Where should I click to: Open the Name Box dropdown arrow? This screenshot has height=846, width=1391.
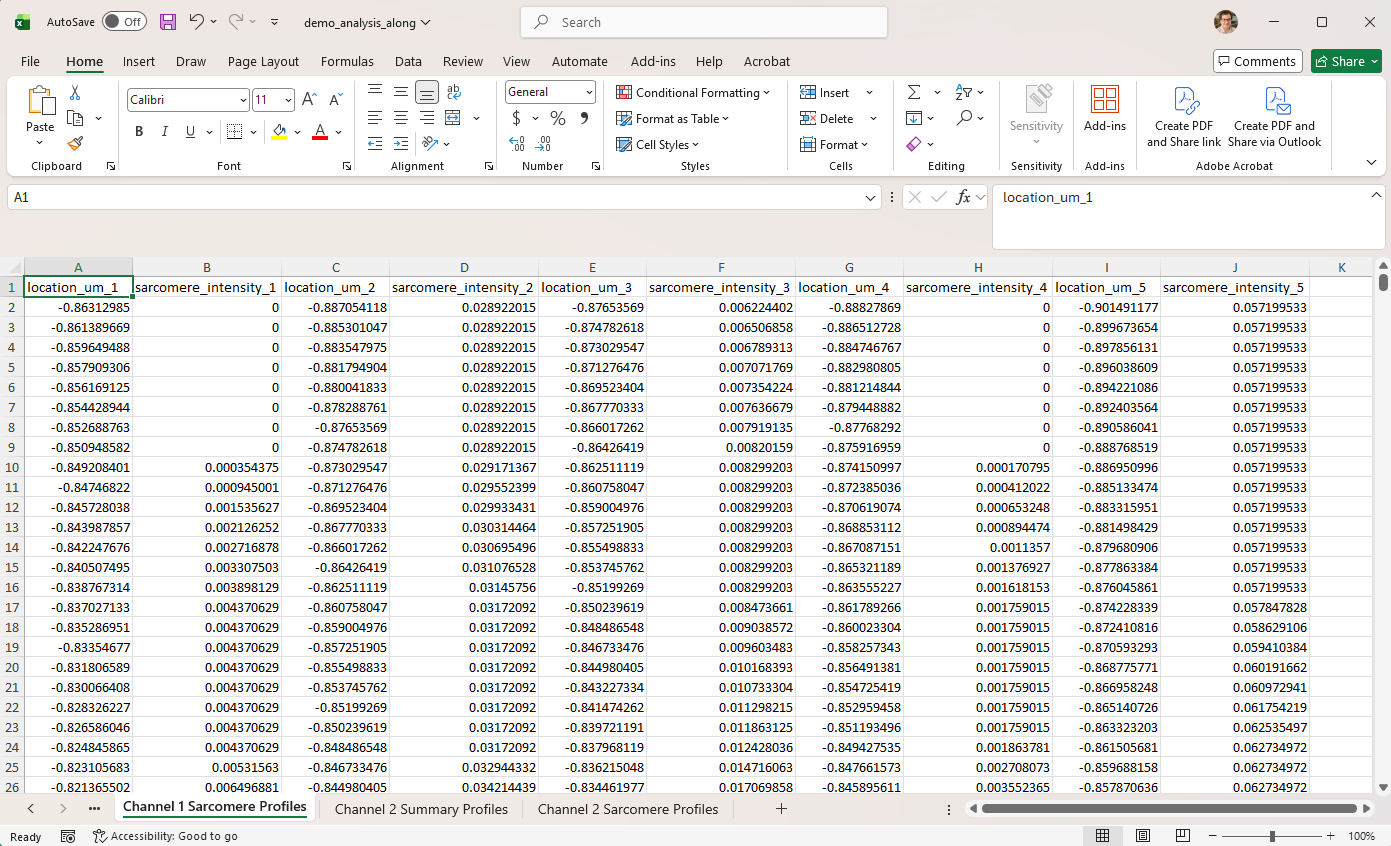(x=871, y=198)
